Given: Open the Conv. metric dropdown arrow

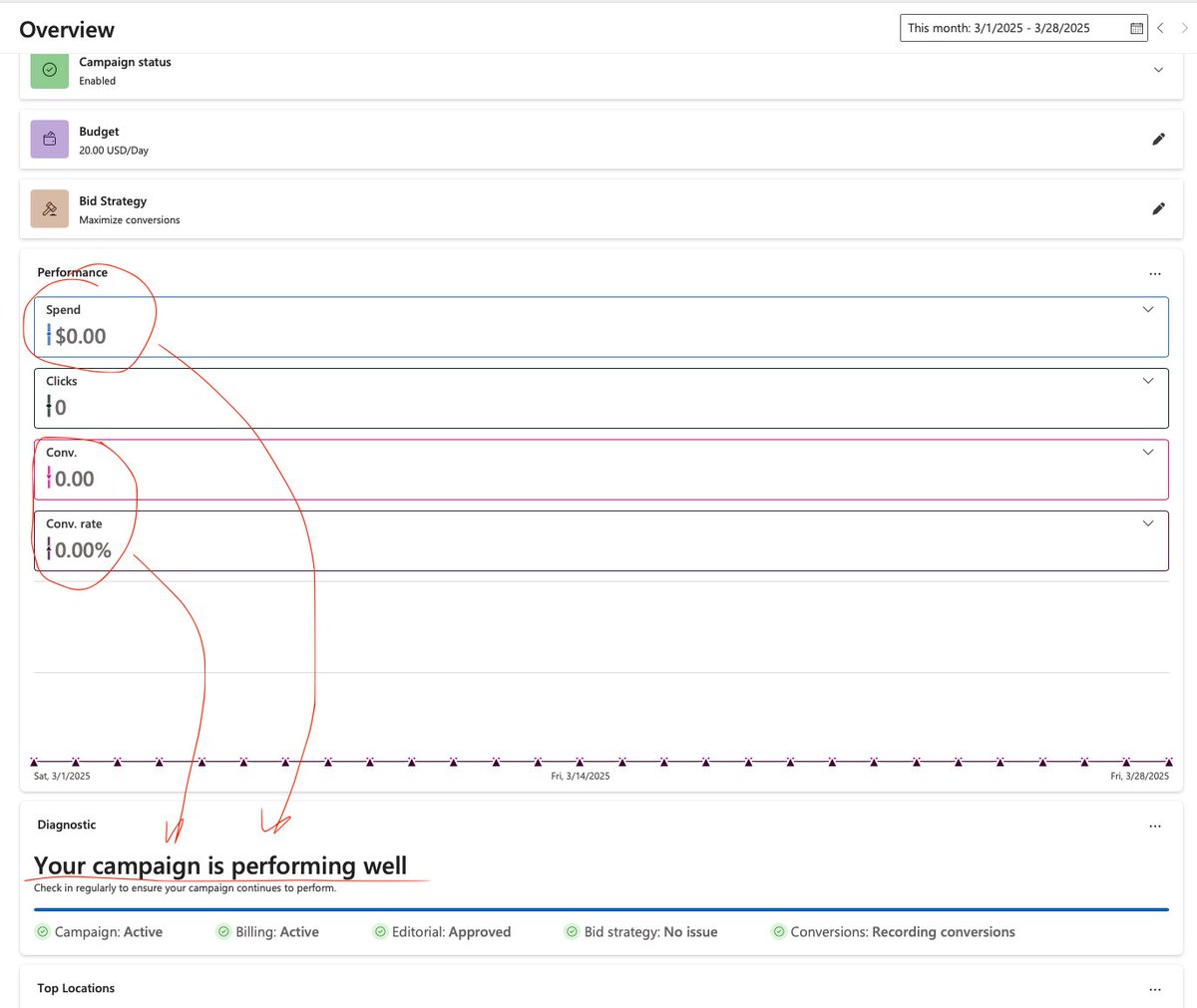Looking at the screenshot, I should click(x=1148, y=452).
